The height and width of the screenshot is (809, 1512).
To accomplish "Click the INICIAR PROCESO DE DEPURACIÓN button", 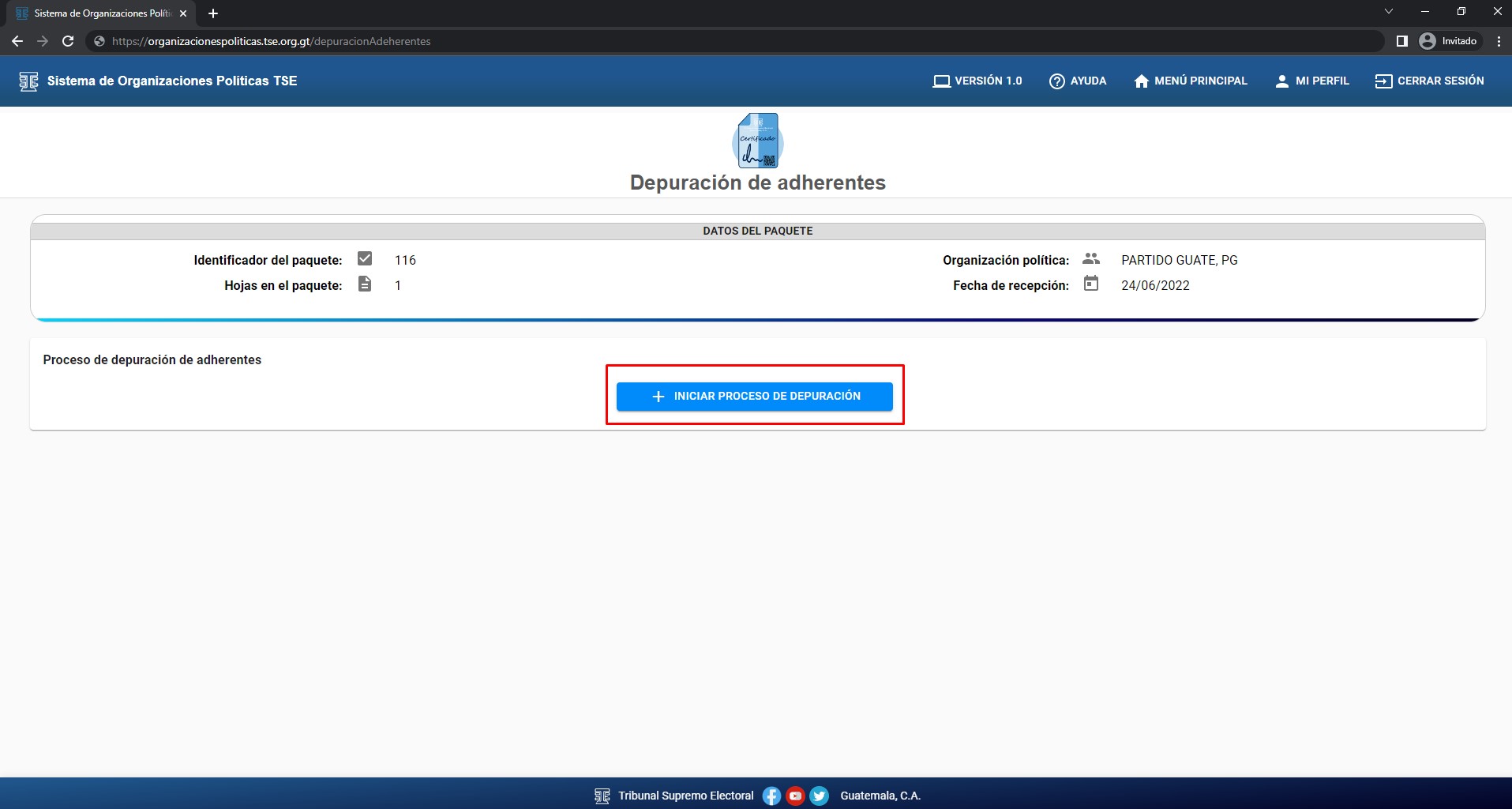I will (x=754, y=396).
